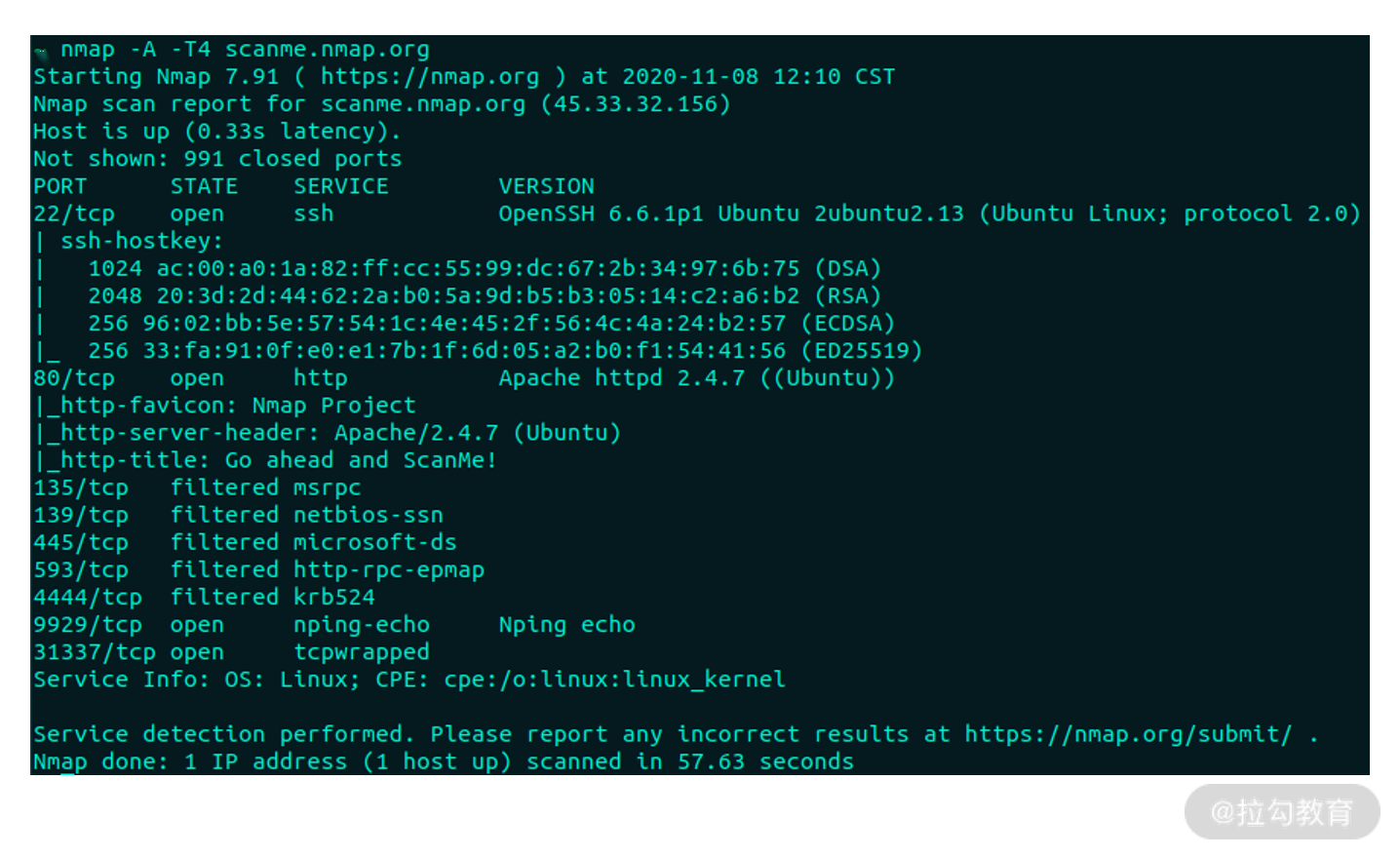Click the 45.33.32.156 IP address

(635, 104)
